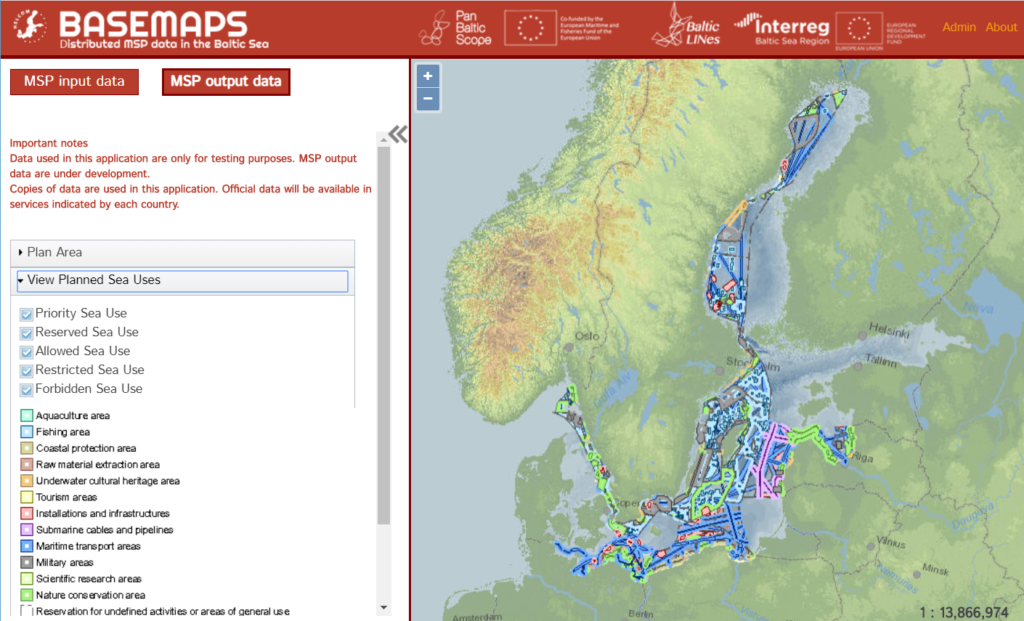Click the Coastal protection area legend swatch
The height and width of the screenshot is (621, 1024).
tap(26, 448)
